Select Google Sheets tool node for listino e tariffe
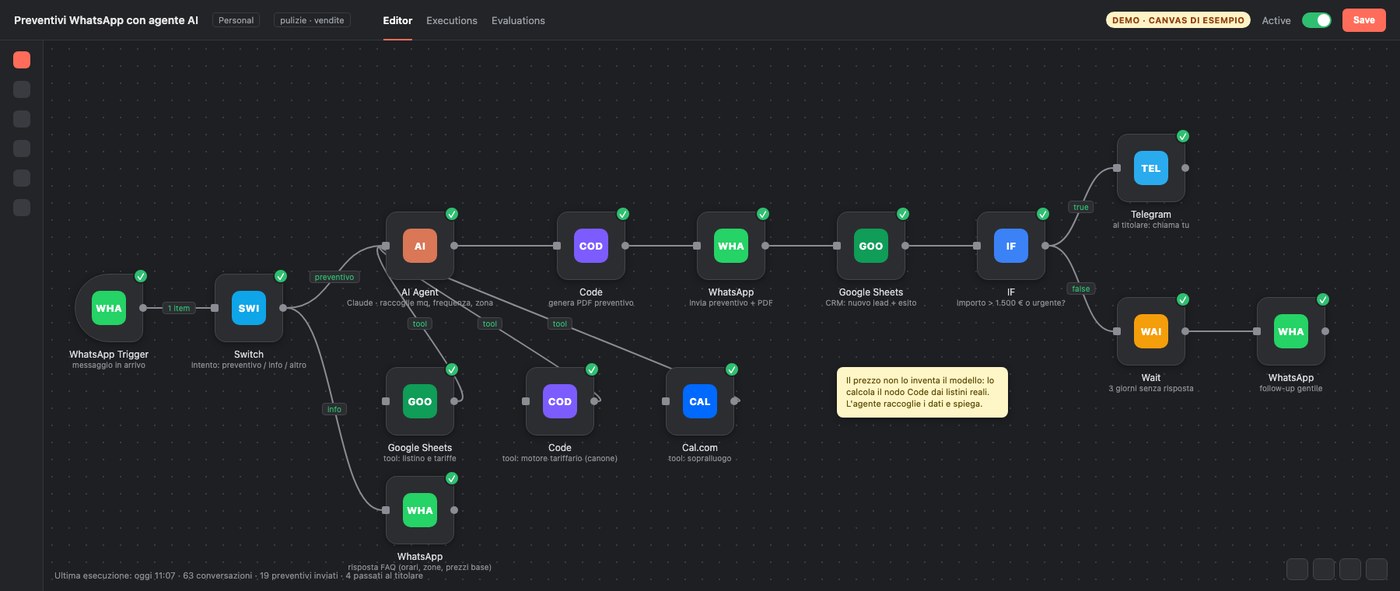This screenshot has height=591, width=1400. pos(420,401)
